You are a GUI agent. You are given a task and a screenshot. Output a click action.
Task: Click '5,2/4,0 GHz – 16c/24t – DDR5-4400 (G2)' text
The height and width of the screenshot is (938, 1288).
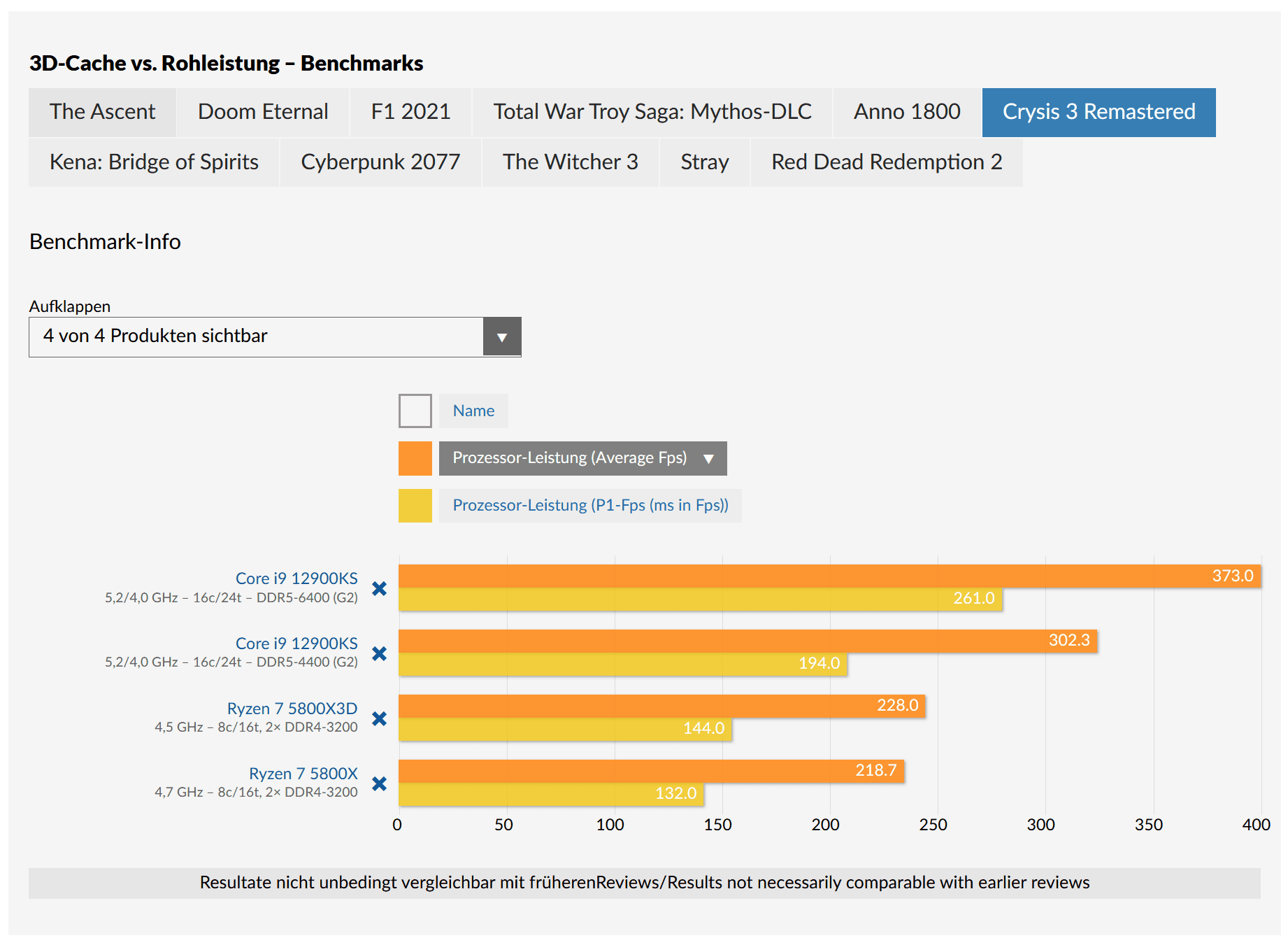231,662
